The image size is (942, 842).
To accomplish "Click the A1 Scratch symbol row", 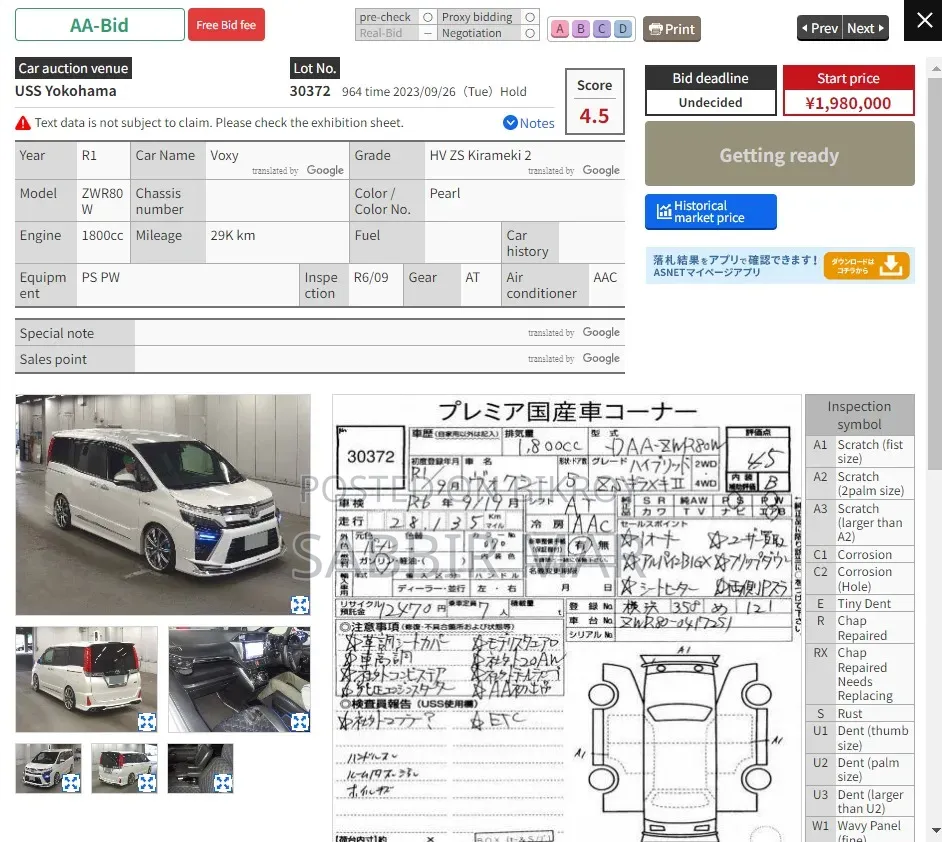I will pyautogui.click(x=860, y=452).
